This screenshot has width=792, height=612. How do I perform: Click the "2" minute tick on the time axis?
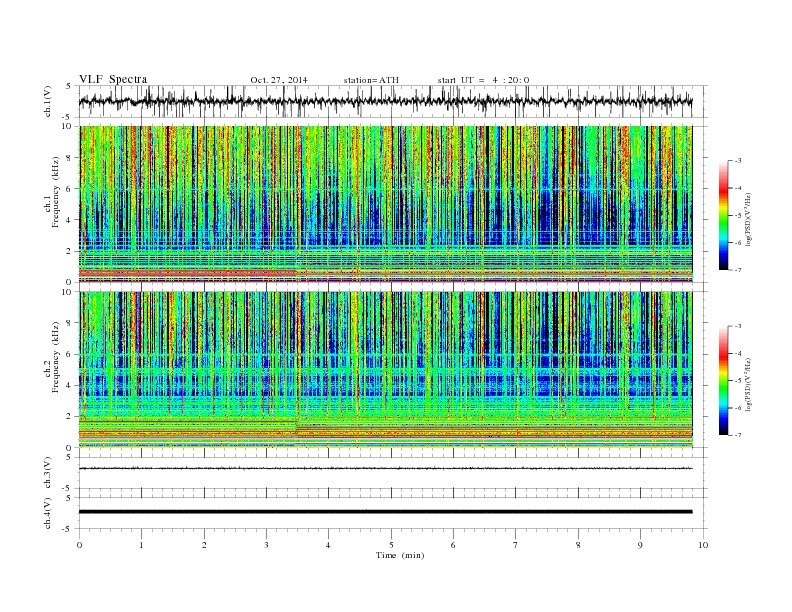tap(204, 545)
